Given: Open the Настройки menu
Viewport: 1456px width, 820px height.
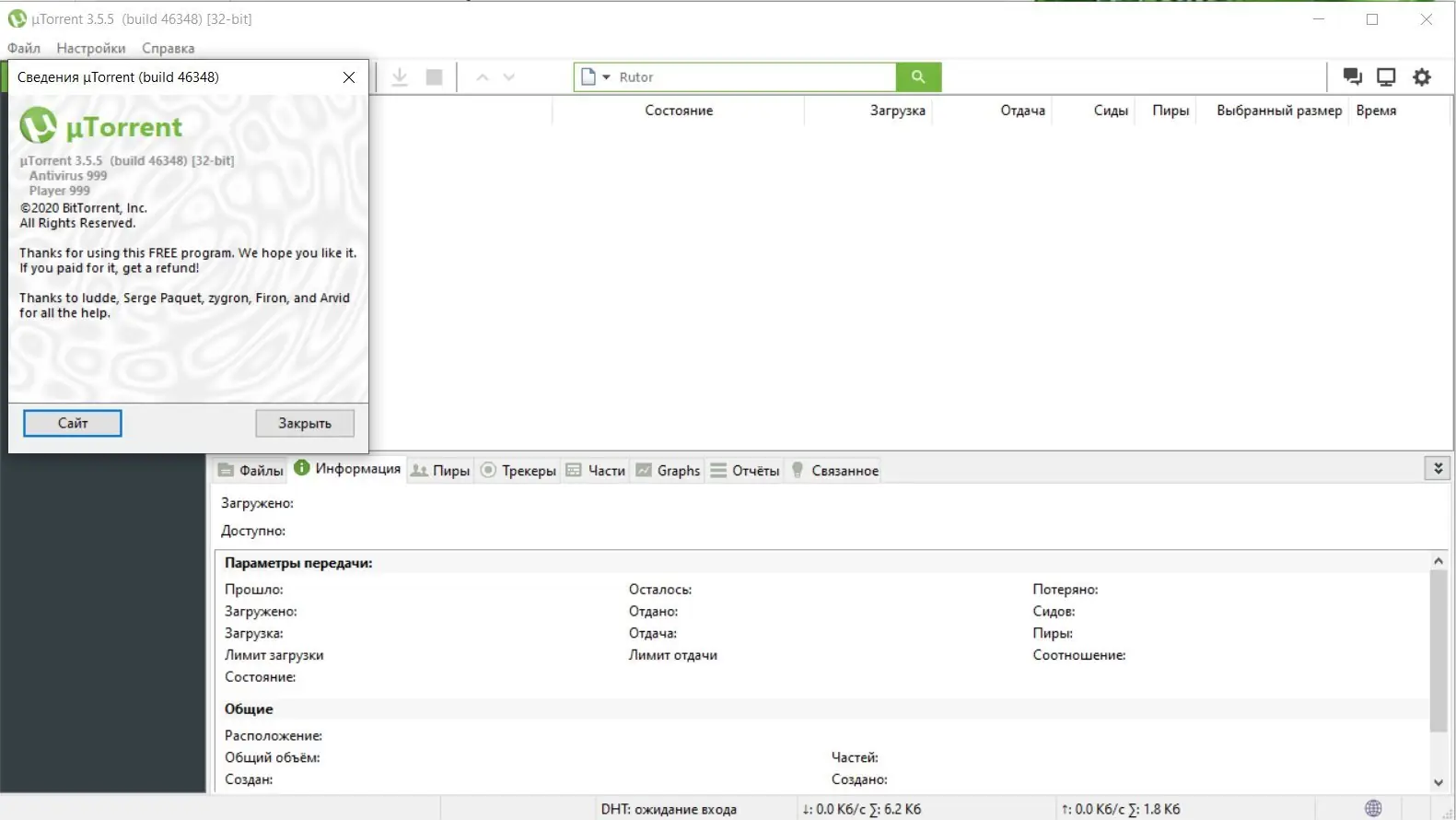Looking at the screenshot, I should tap(91, 48).
